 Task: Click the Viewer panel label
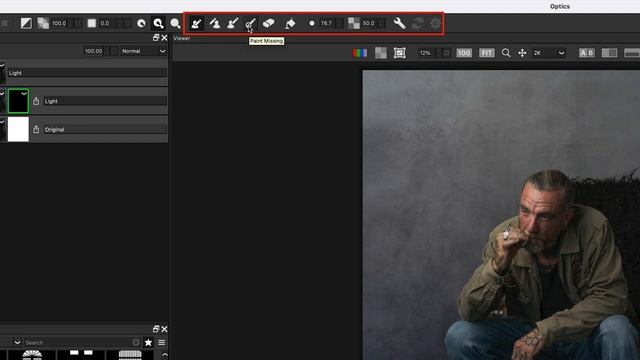coord(182,38)
